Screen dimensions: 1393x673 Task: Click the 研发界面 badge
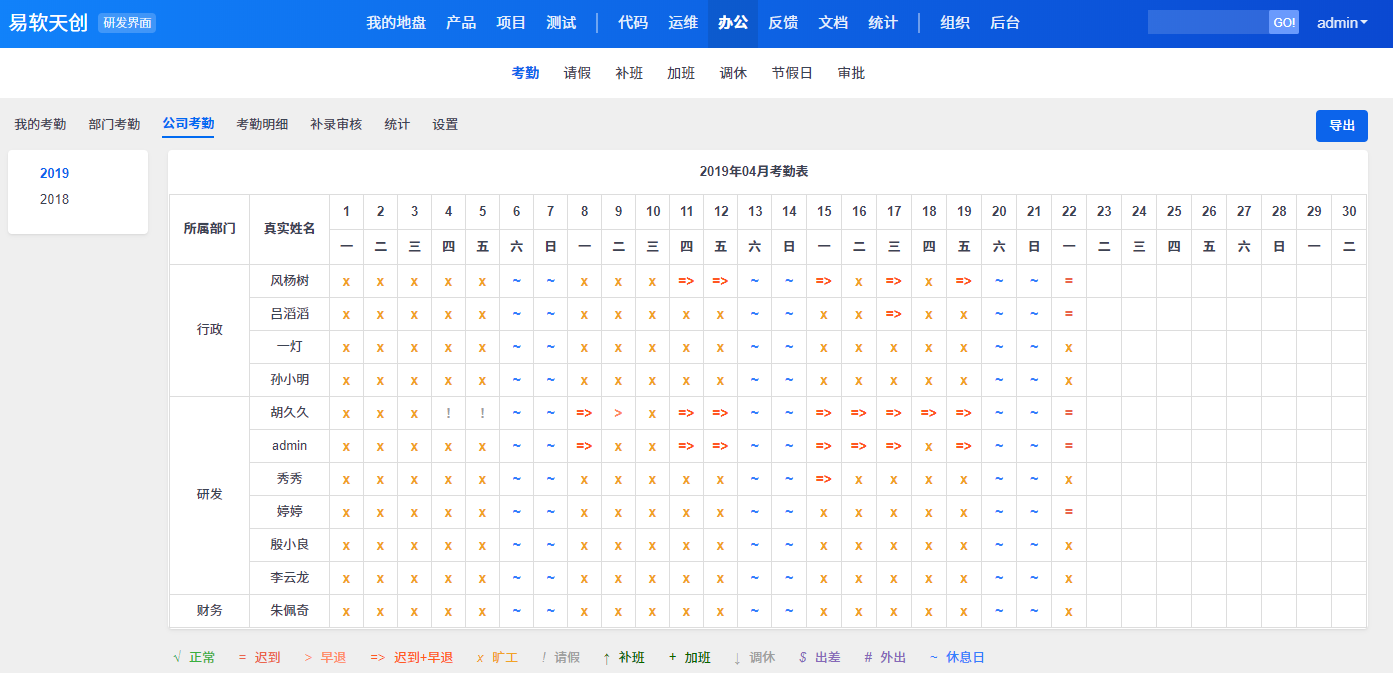click(127, 23)
